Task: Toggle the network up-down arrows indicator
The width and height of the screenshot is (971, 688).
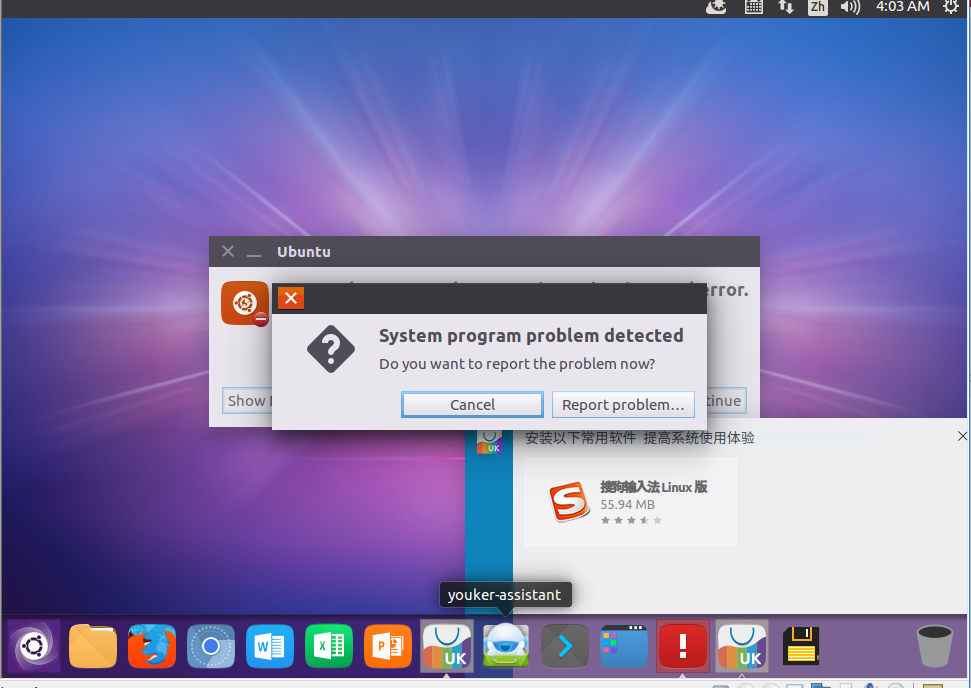Action: point(785,8)
